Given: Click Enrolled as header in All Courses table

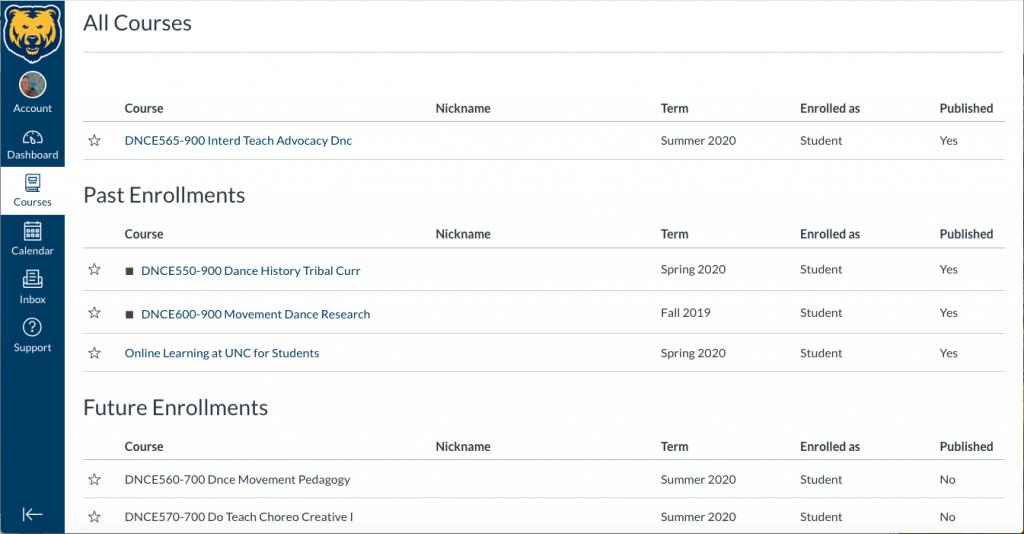Looking at the screenshot, I should coord(830,108).
